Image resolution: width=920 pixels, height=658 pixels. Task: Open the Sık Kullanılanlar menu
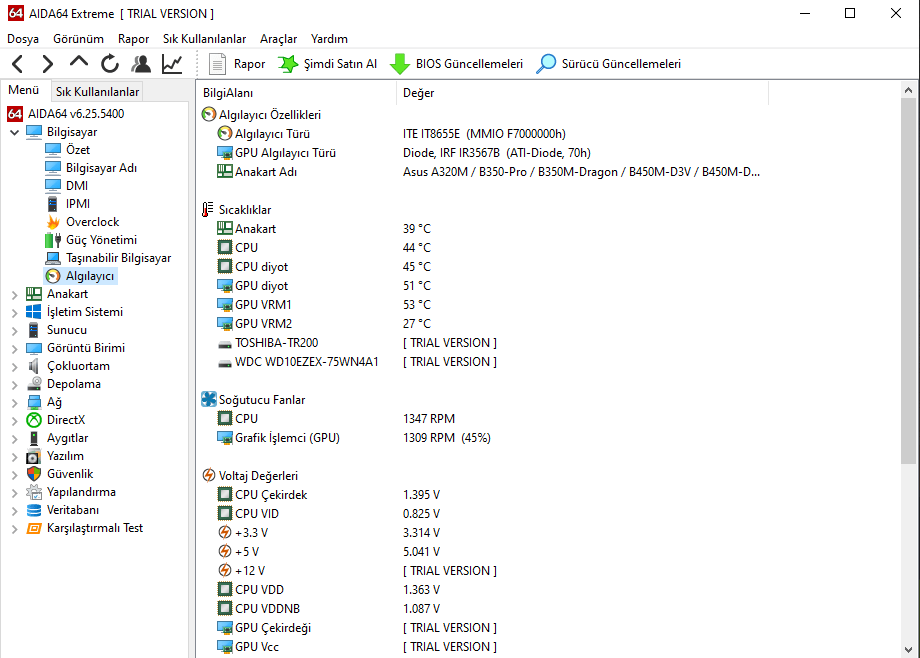pos(204,39)
